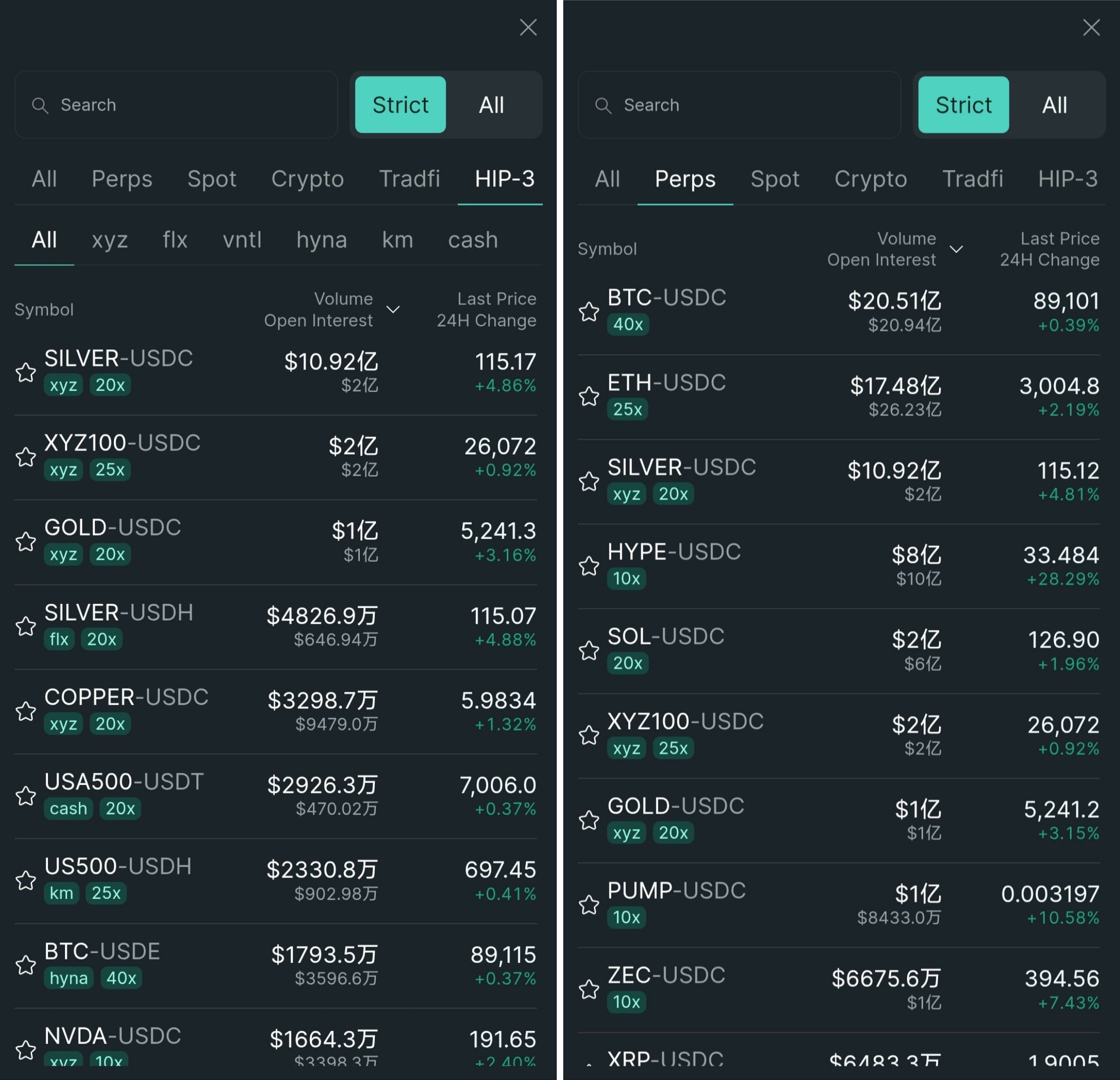Favorite COPPER-USDC with its star icon

point(25,711)
